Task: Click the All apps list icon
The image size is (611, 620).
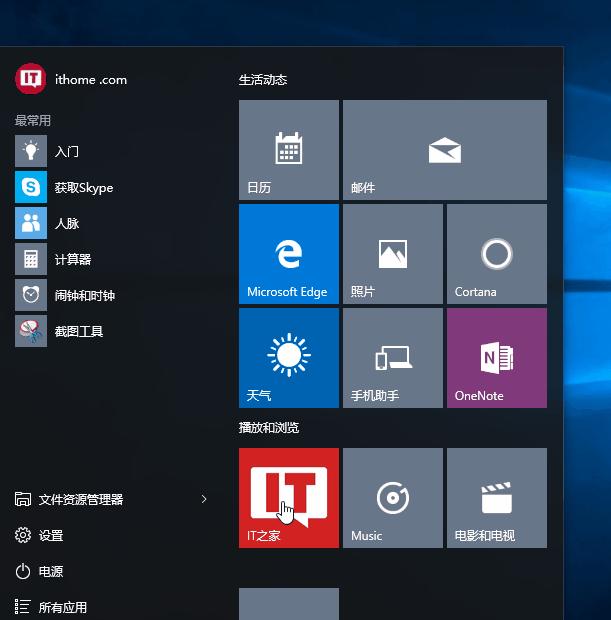Action: click(23, 607)
